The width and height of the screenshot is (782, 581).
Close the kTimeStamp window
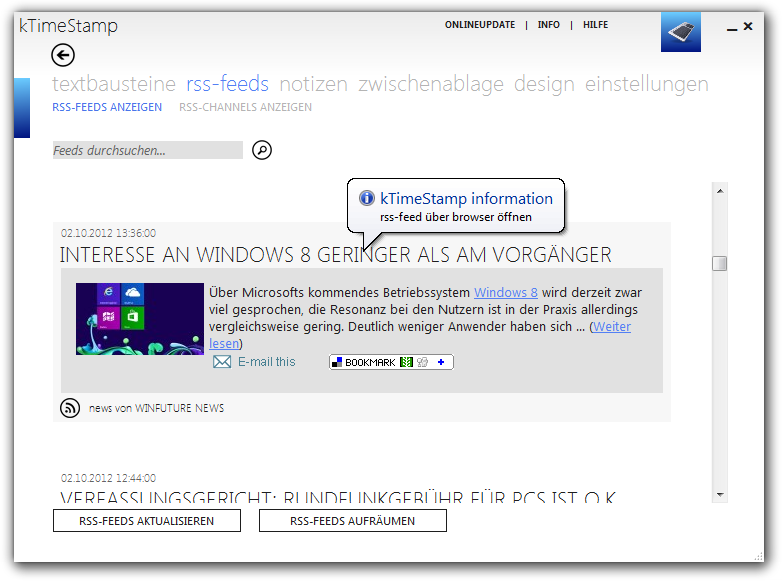[x=748, y=26]
